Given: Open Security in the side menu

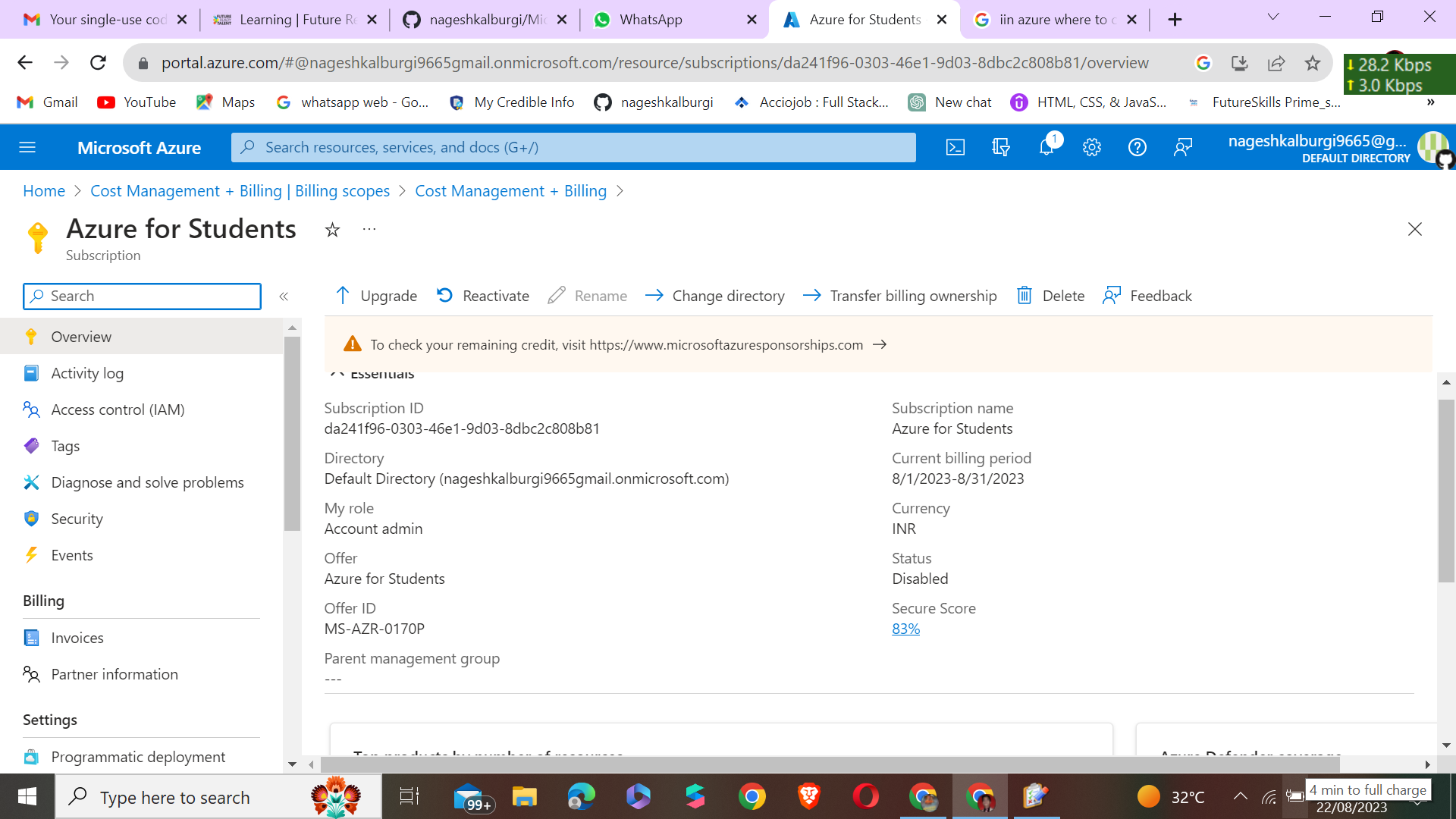Looking at the screenshot, I should [141, 519].
